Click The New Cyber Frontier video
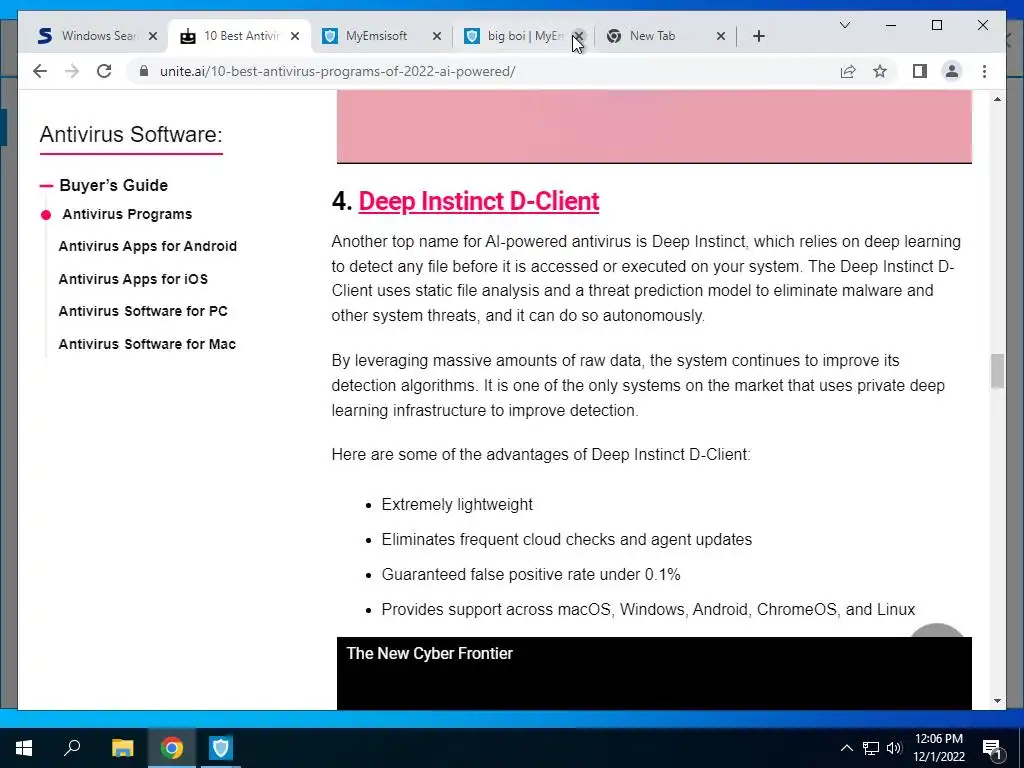Image resolution: width=1024 pixels, height=768 pixels. [x=654, y=673]
